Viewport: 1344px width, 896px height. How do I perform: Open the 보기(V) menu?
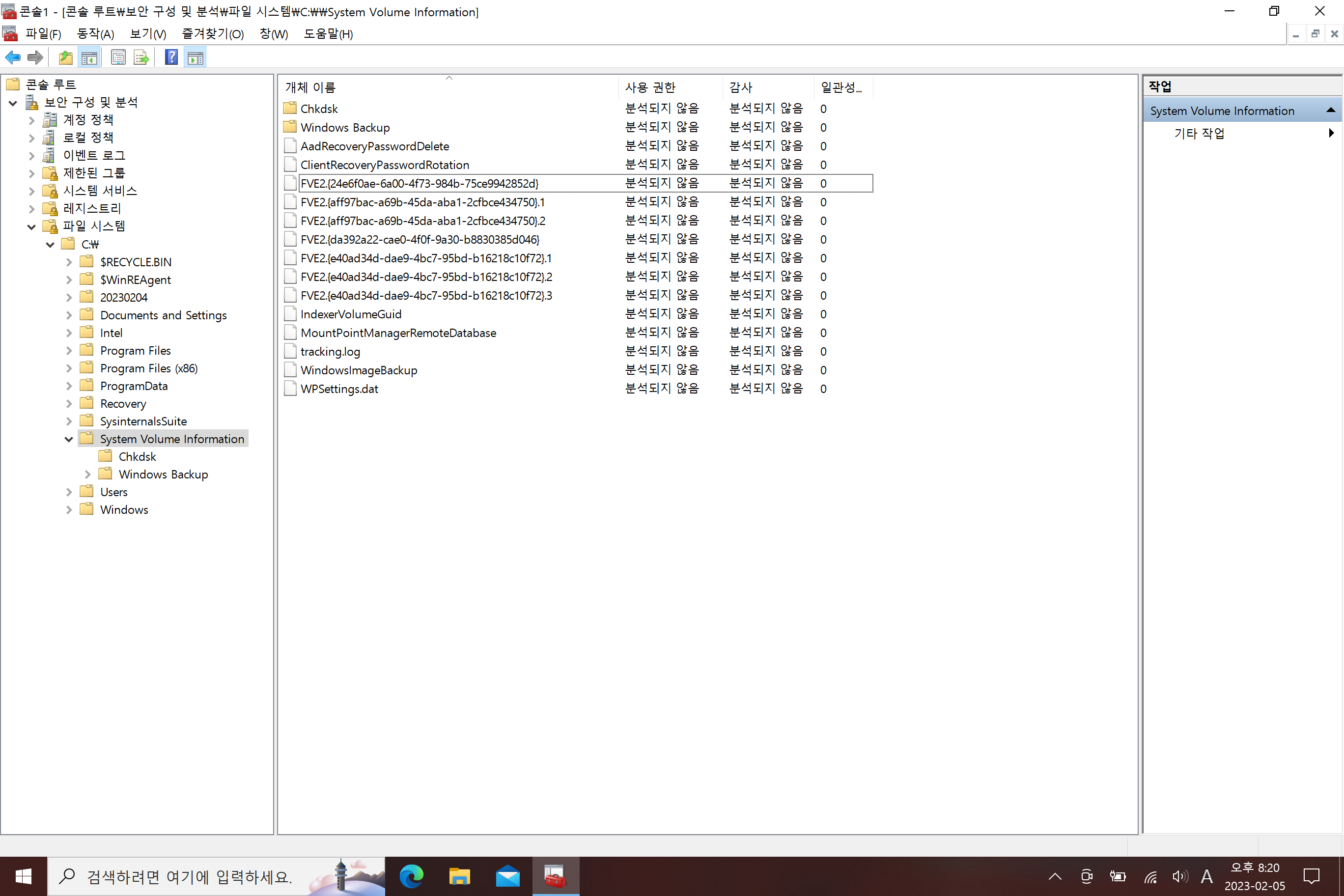point(147,34)
